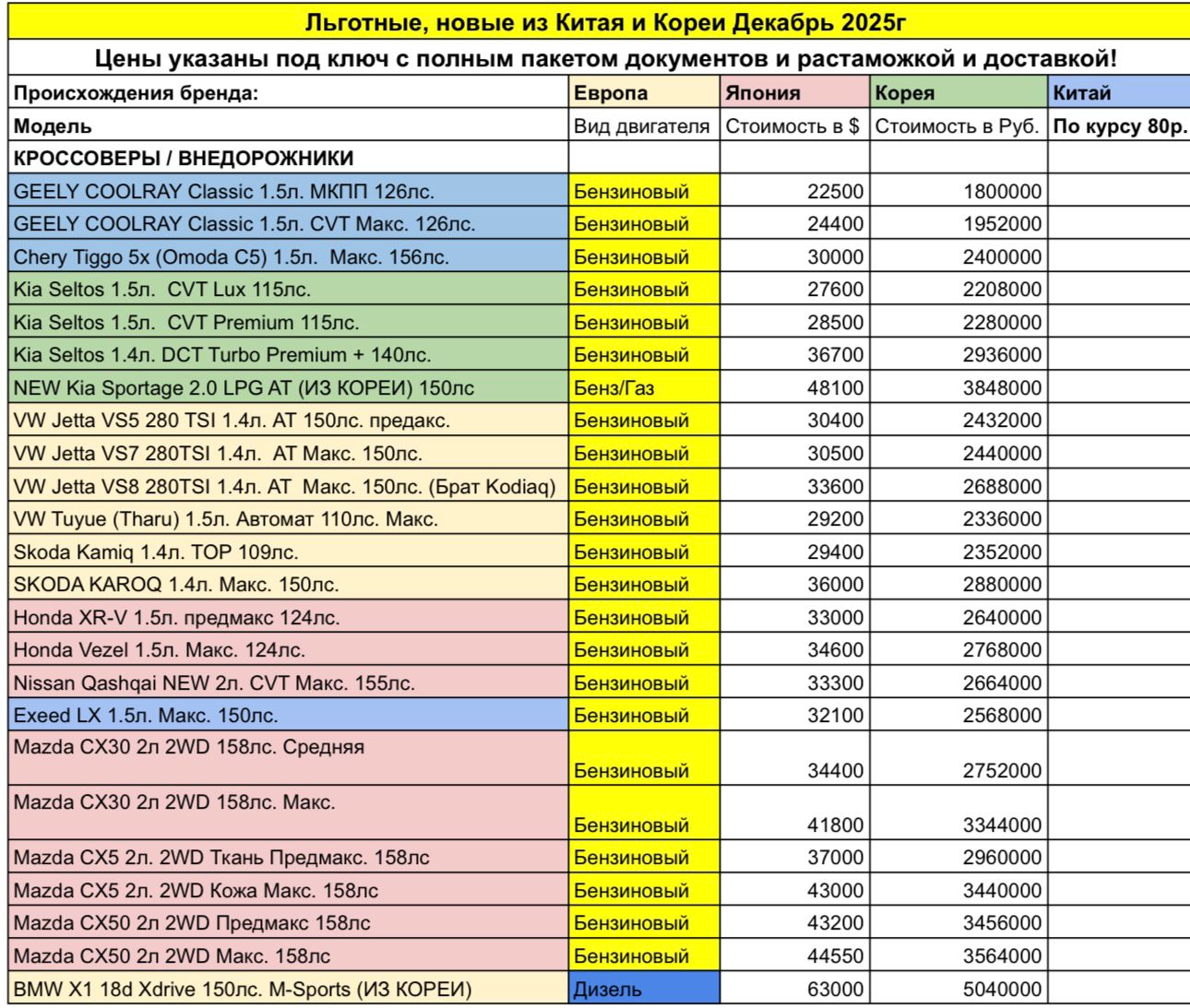The image size is (1190, 1008).
Task: Click the "По курсу 80р." header cell
Action: tap(1119, 126)
